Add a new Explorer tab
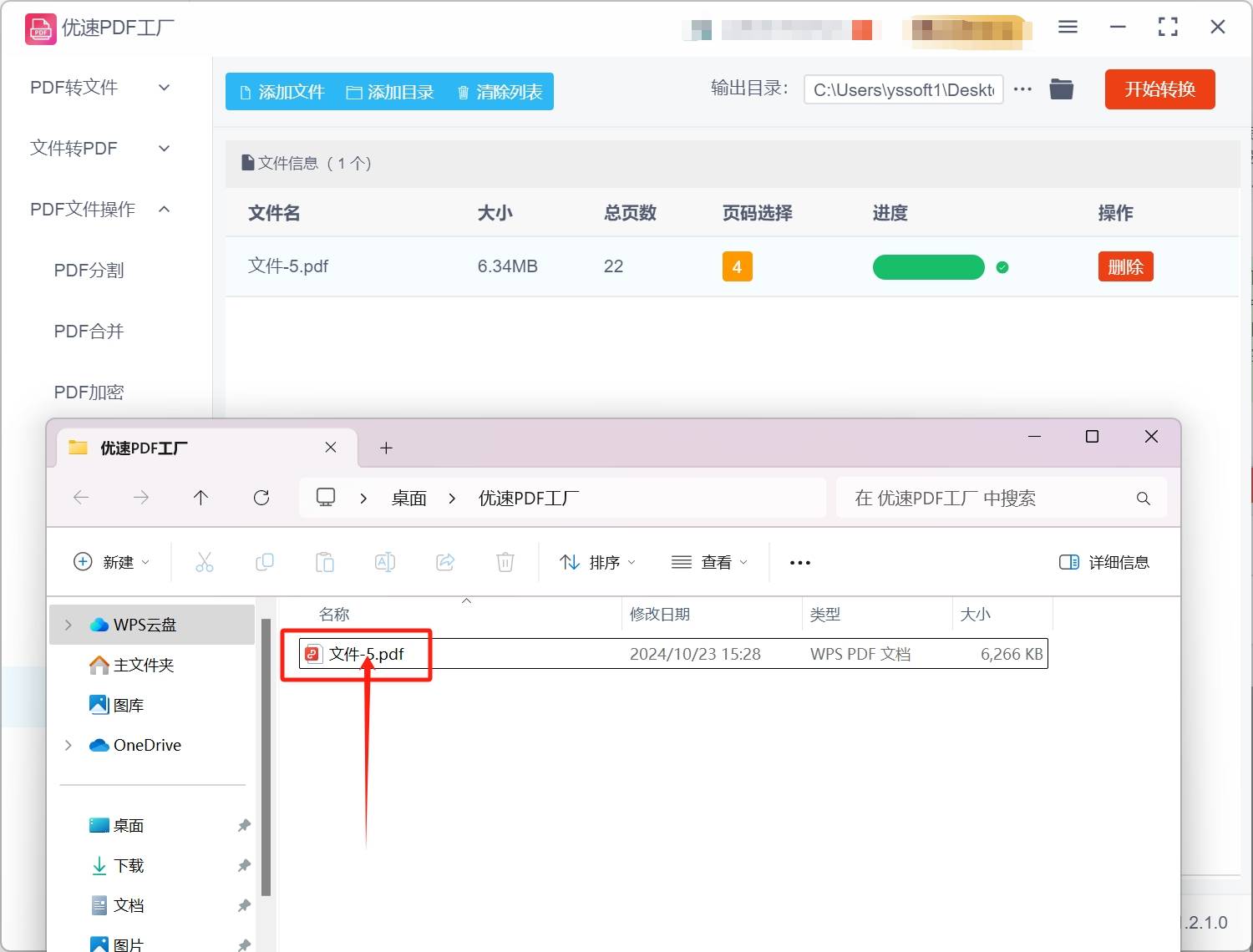The height and width of the screenshot is (952, 1253). (386, 448)
